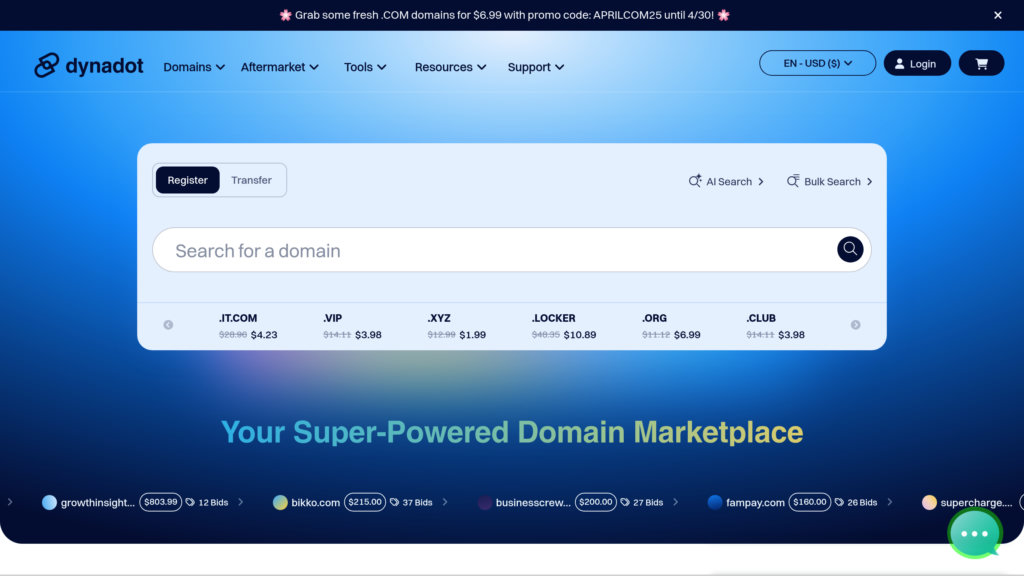Screen dimensions: 1024x576
Task: Switch to the Transfer option
Action: [251, 180]
